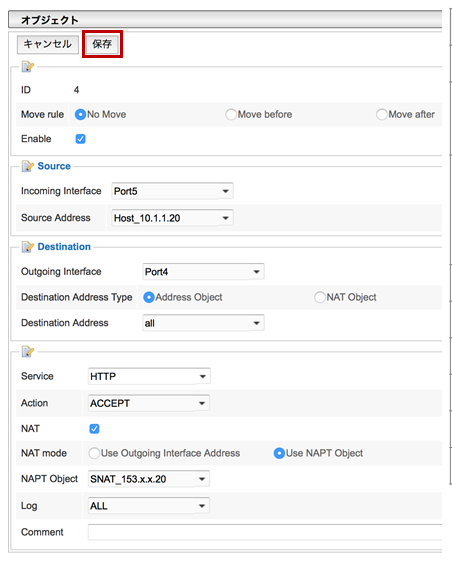Screen dimensions: 452x562
Task: Select Use Outgoing Interface Address mode
Action: tap(94, 453)
